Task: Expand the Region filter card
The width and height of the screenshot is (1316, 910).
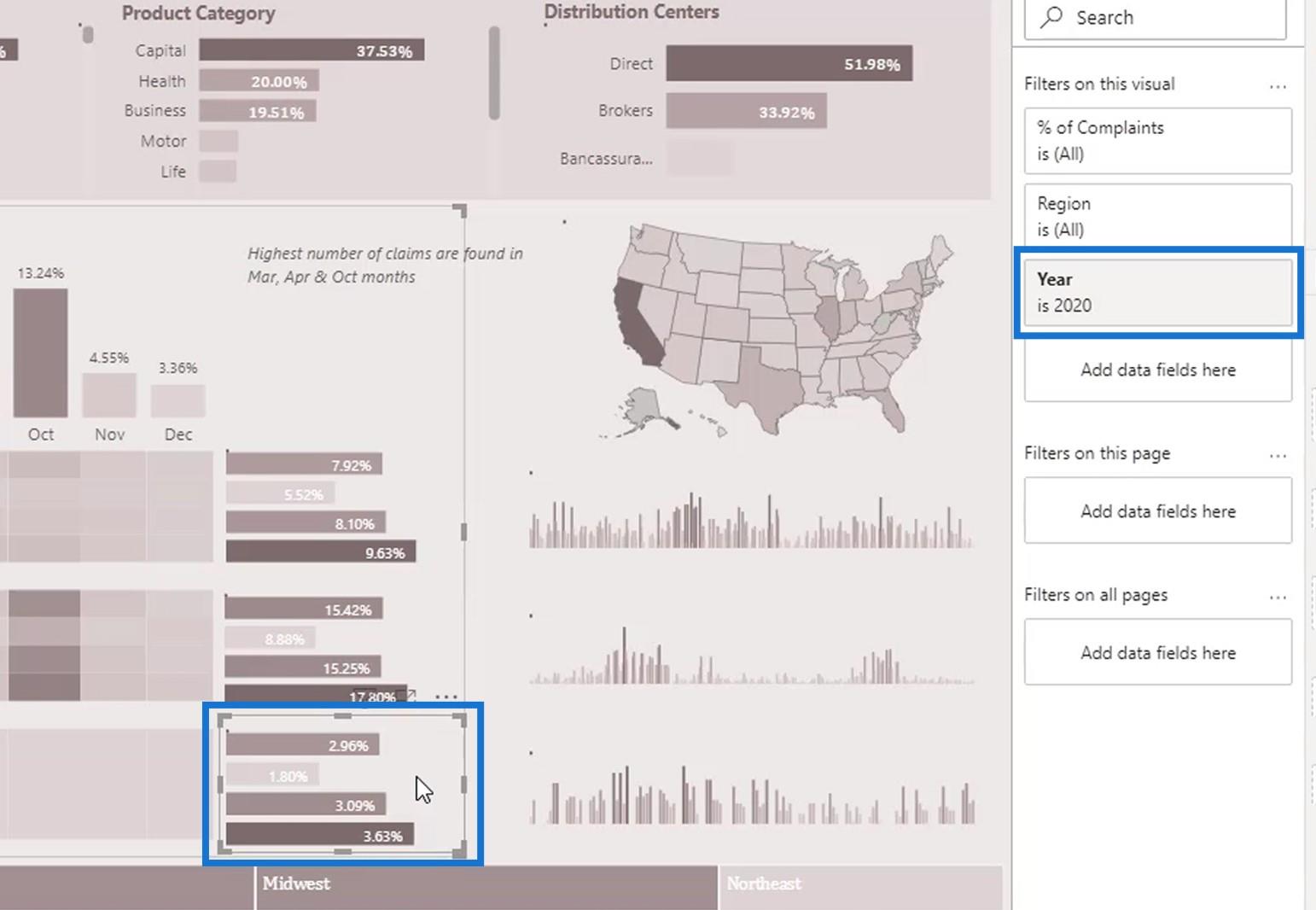Action: tap(1158, 216)
